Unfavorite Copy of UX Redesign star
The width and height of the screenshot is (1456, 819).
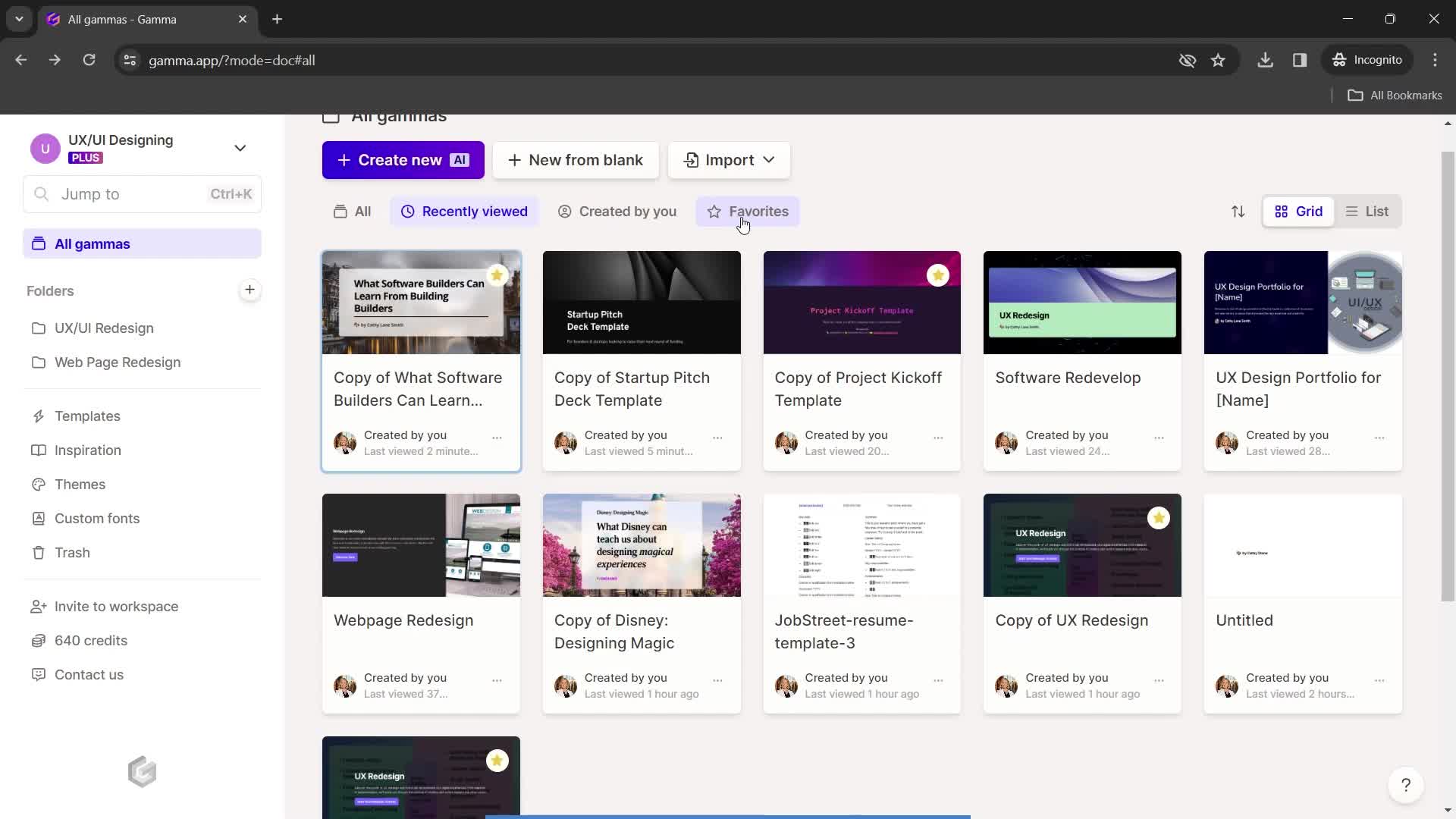[1158, 518]
